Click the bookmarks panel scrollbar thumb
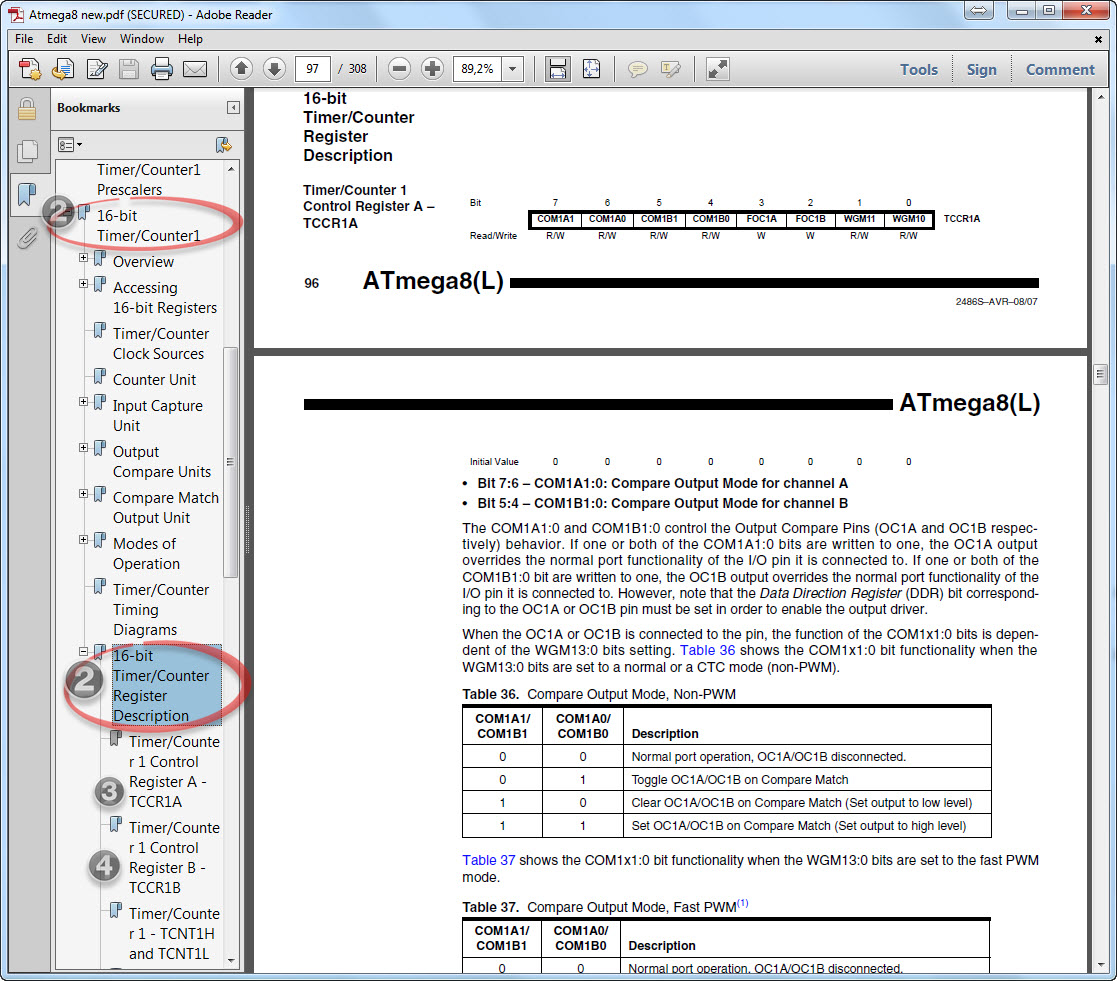The image size is (1117, 981). coord(230,462)
